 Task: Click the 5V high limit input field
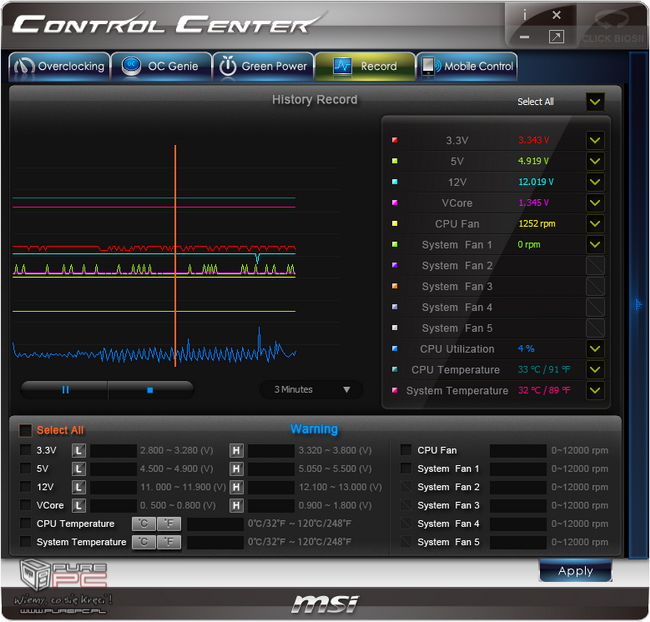[x=271, y=469]
